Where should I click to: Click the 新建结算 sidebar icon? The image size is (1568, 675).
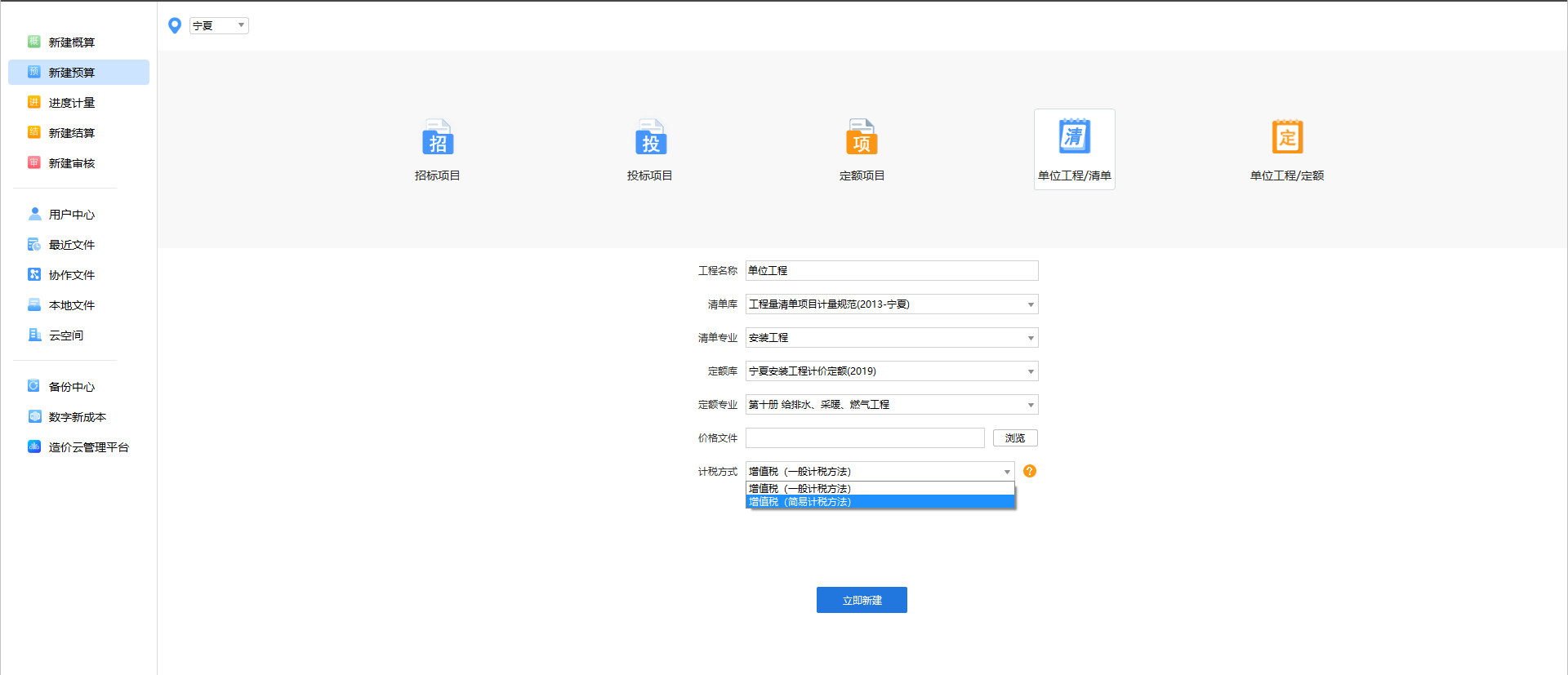point(34,132)
